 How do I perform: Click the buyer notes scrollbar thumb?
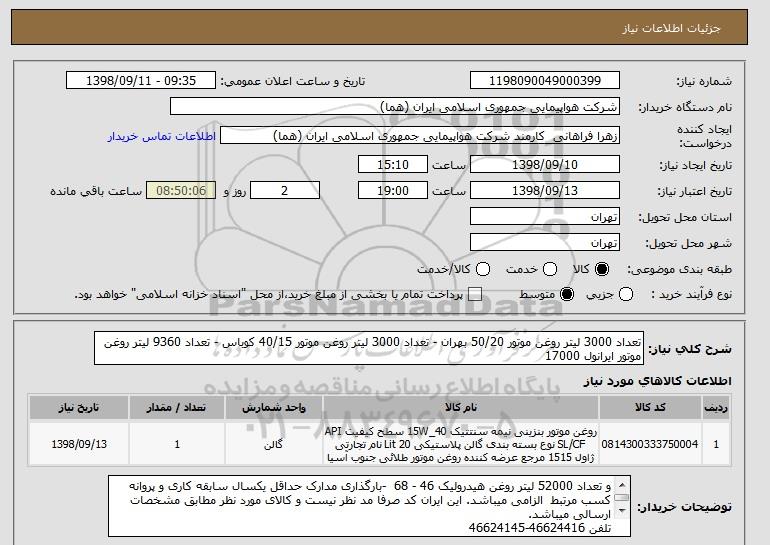pos(622,498)
